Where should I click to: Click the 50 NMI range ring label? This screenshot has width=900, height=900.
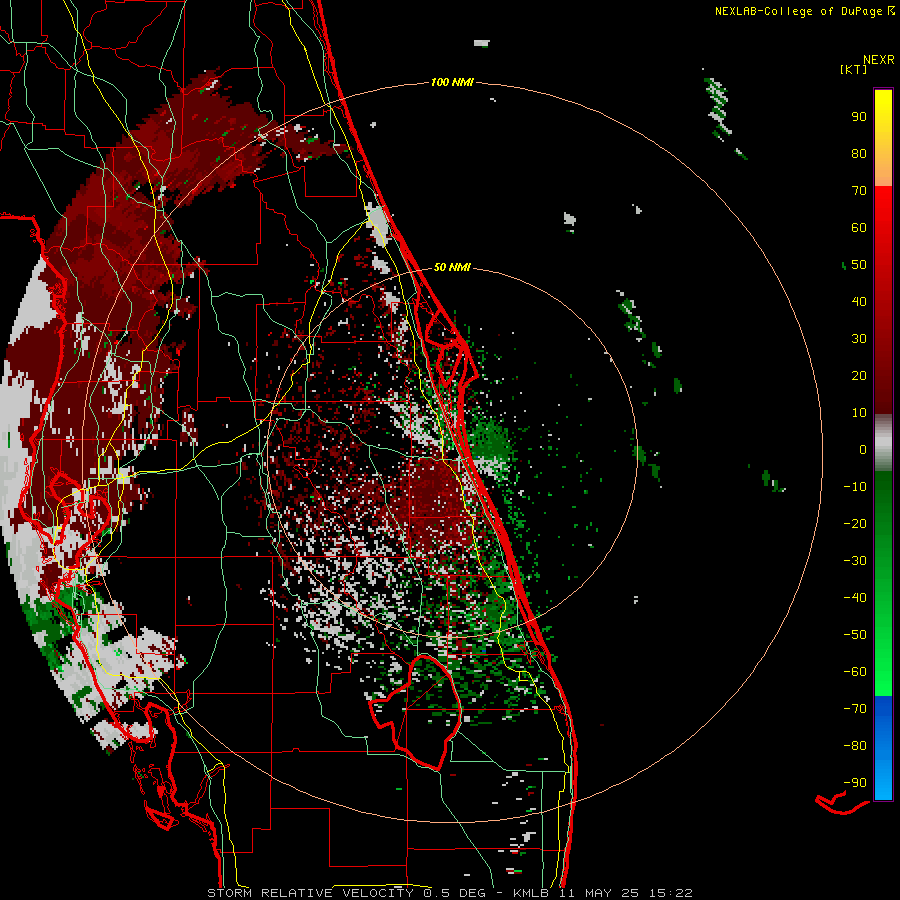(x=452, y=267)
